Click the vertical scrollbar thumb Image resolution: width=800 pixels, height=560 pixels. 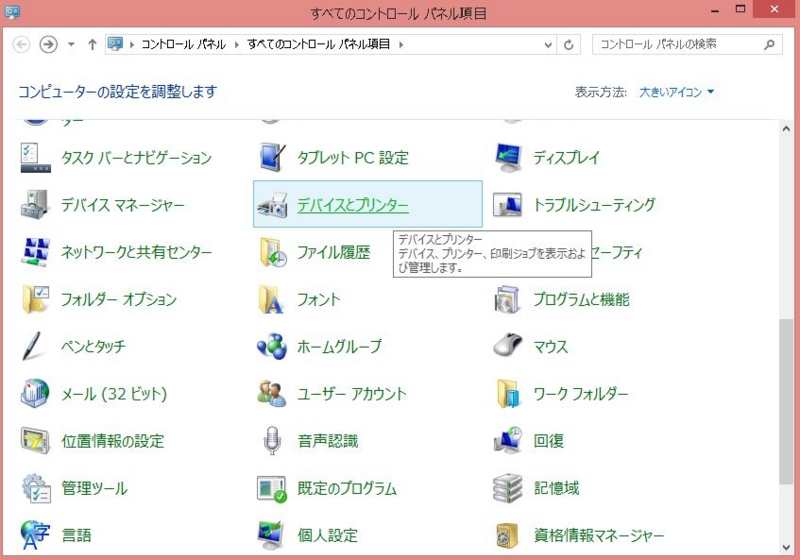[x=786, y=401]
